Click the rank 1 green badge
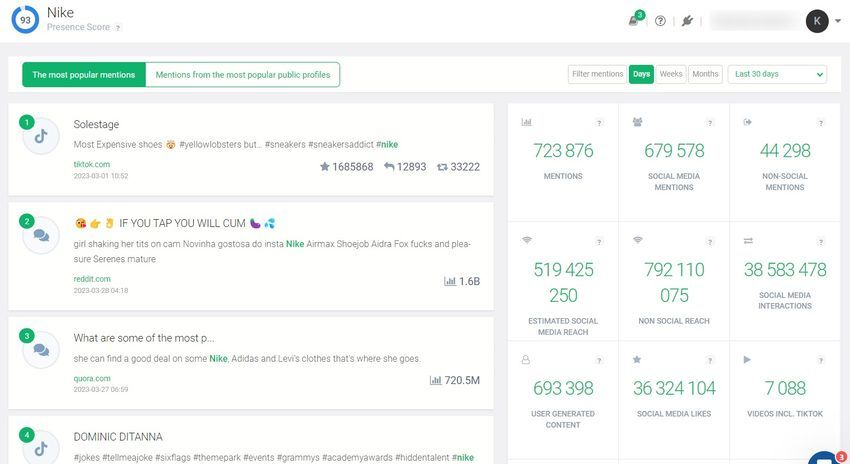The width and height of the screenshot is (850, 464). coord(27,122)
